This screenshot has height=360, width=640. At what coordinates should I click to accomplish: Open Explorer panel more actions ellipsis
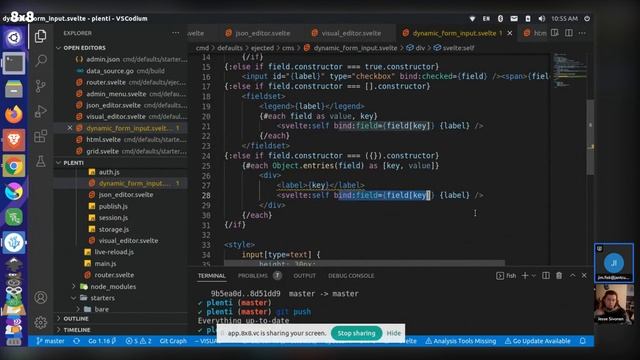pyautogui.click(x=176, y=33)
